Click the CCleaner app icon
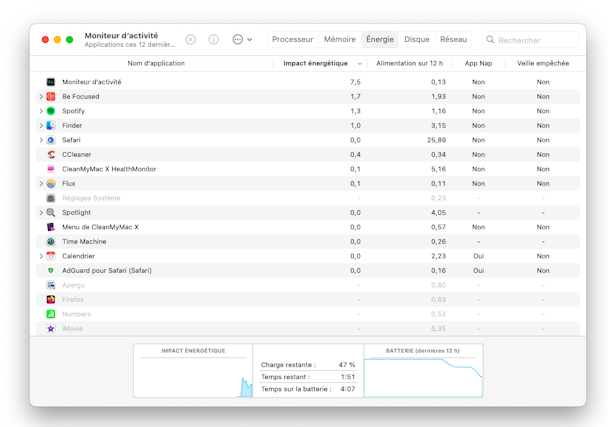The width and height of the screenshot is (608, 427). (51, 154)
